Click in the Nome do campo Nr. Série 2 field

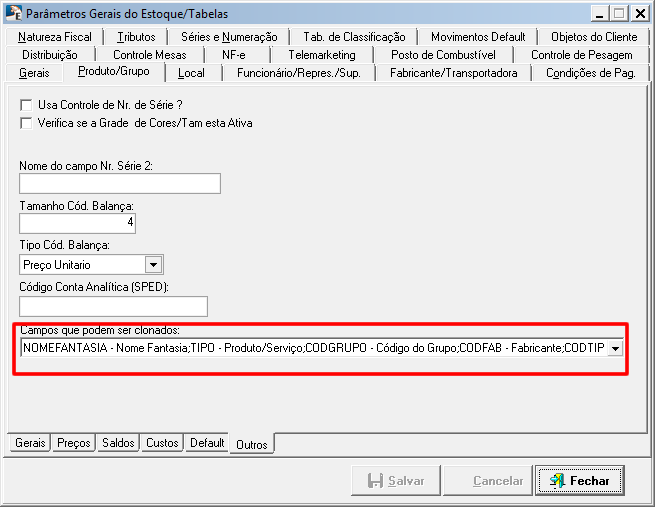tap(119, 183)
